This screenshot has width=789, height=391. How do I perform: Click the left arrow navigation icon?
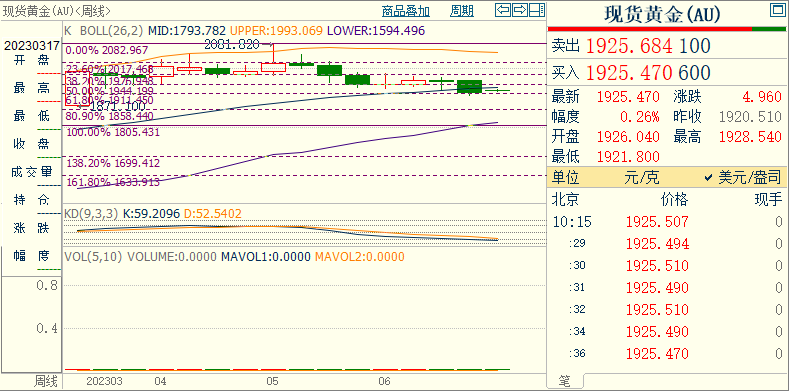coord(503,10)
